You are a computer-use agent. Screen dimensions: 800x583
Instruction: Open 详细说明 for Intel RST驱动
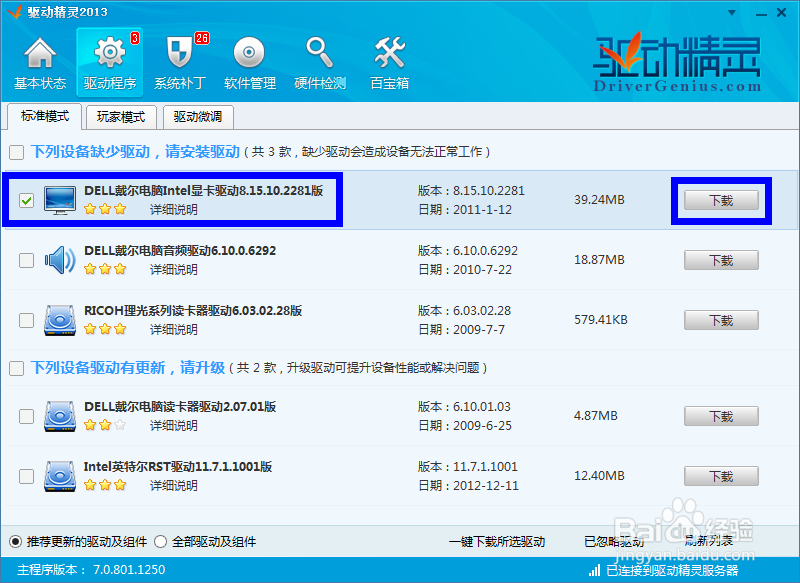pos(173,486)
